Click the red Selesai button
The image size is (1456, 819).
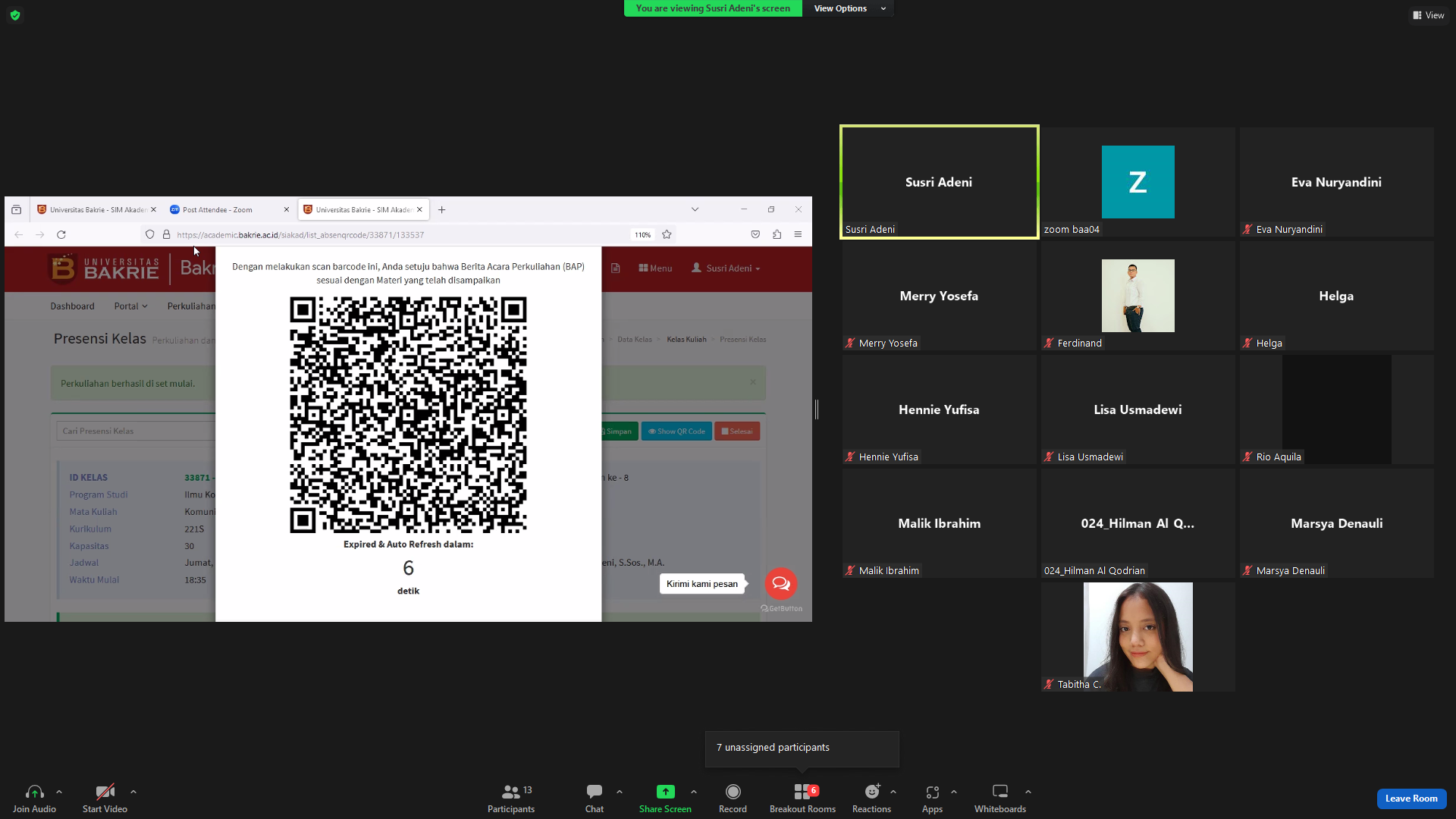point(737,431)
